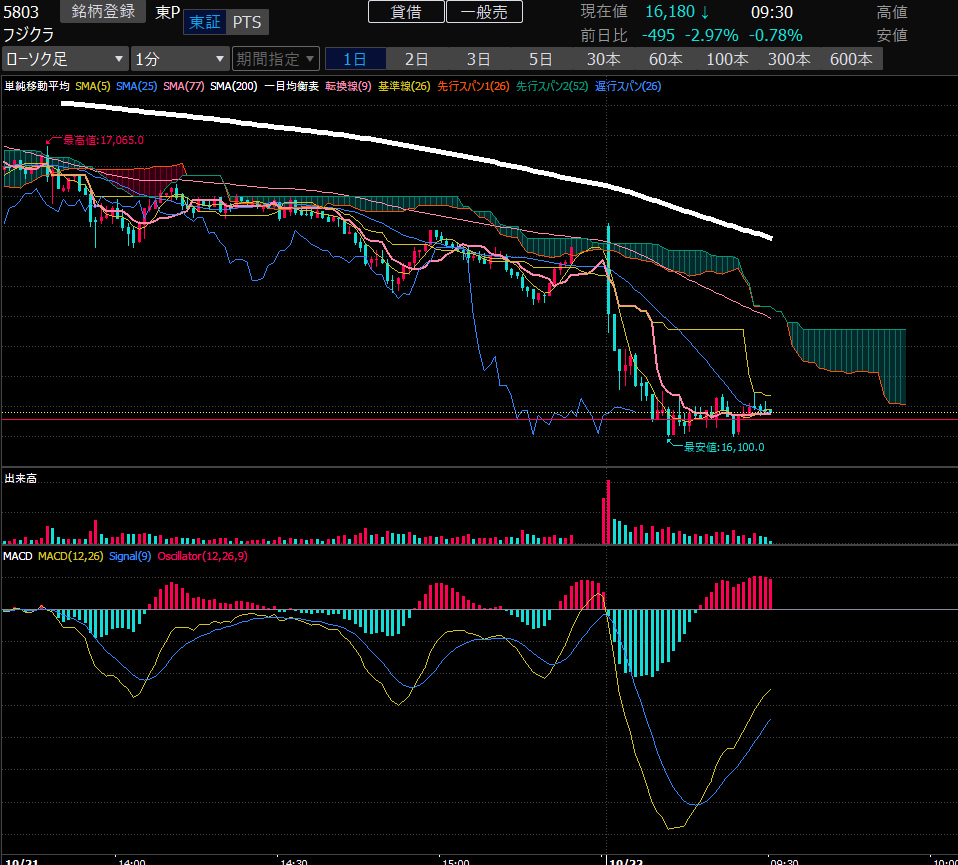This screenshot has height=865, width=958.
Task: Click the SMA(200) legend label
Action: tap(234, 87)
